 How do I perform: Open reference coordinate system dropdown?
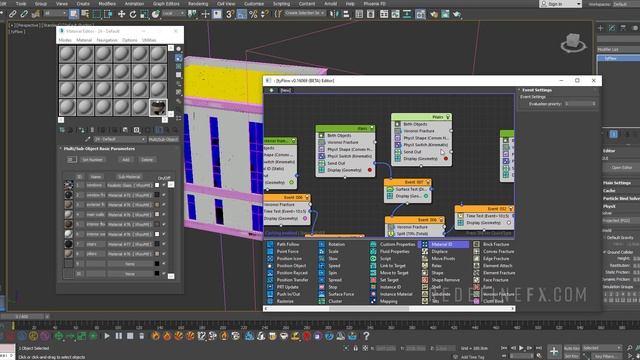click(x=173, y=13)
